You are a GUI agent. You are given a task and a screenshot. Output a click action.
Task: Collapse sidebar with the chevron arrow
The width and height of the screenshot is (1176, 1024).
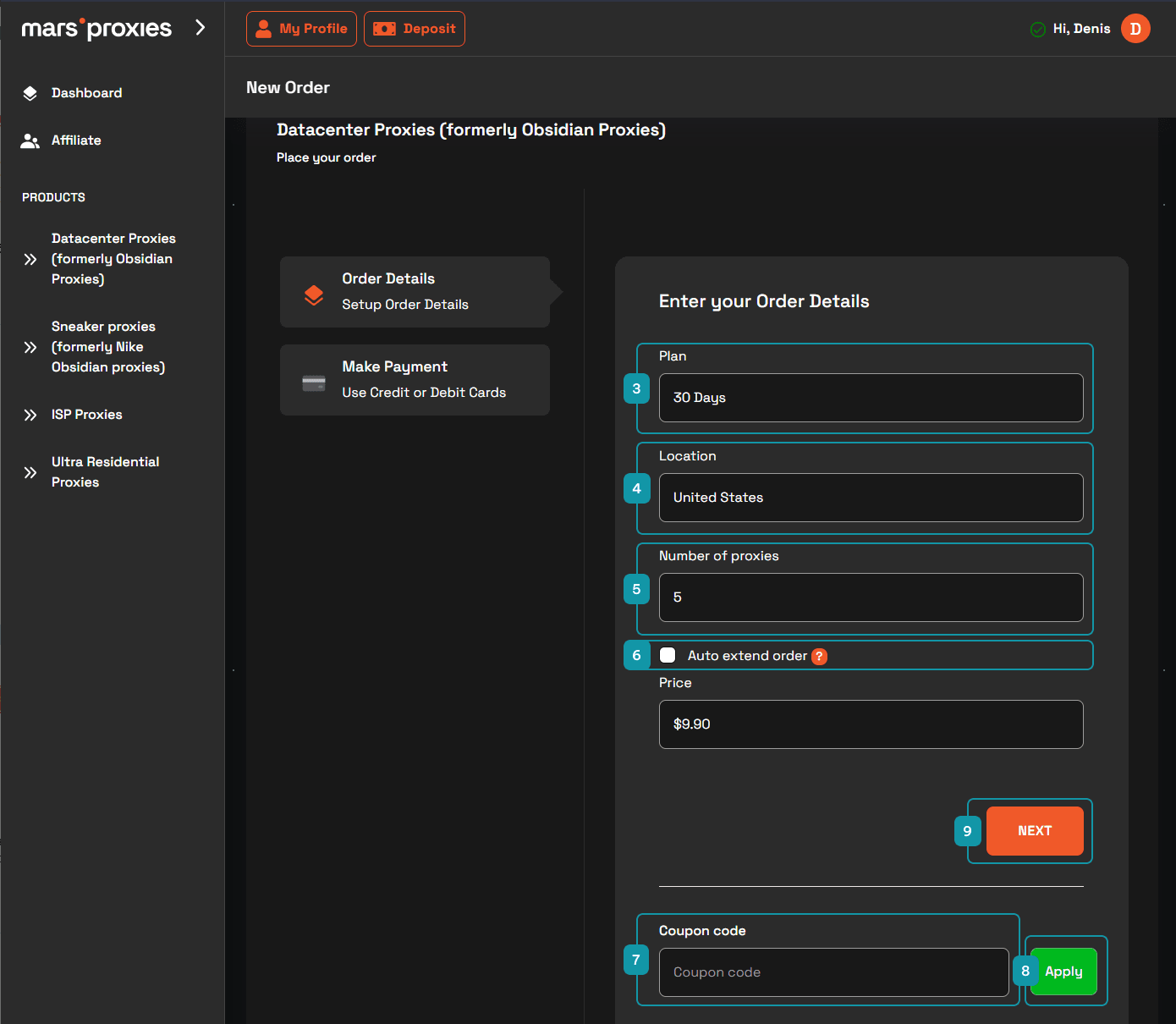201,27
